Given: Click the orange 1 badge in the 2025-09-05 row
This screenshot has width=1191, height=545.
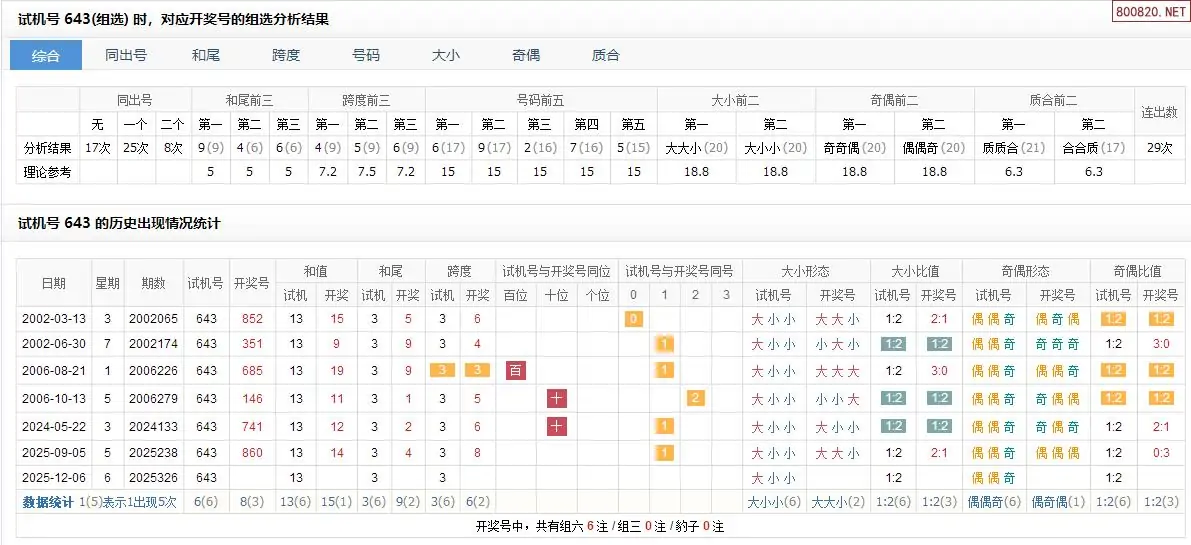Looking at the screenshot, I should pos(664,453).
